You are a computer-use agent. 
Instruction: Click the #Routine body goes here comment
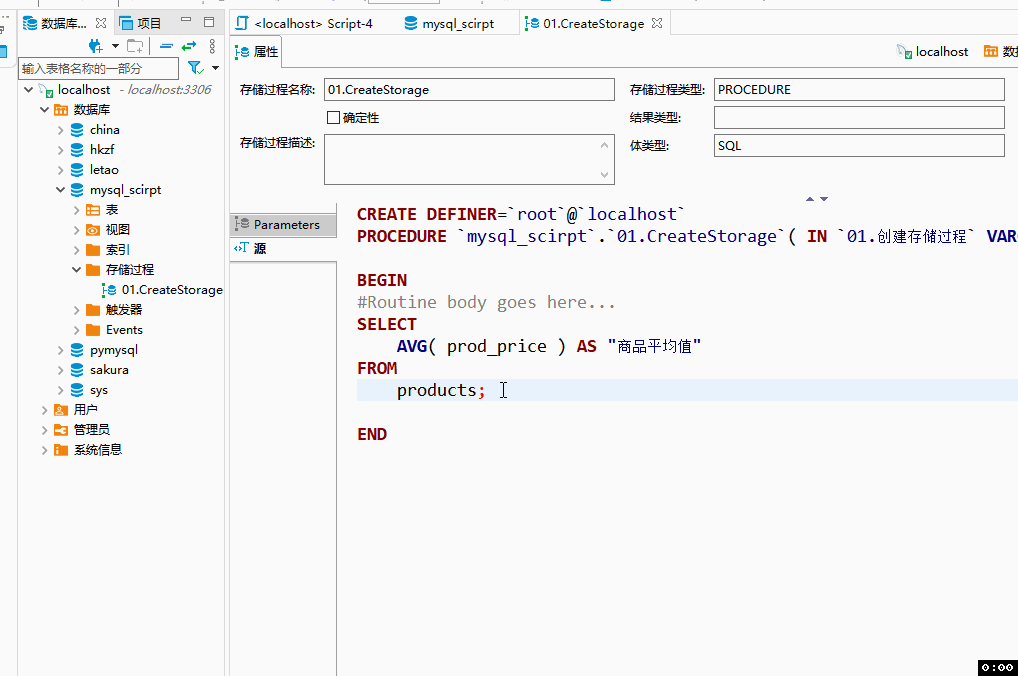tap(486, 303)
